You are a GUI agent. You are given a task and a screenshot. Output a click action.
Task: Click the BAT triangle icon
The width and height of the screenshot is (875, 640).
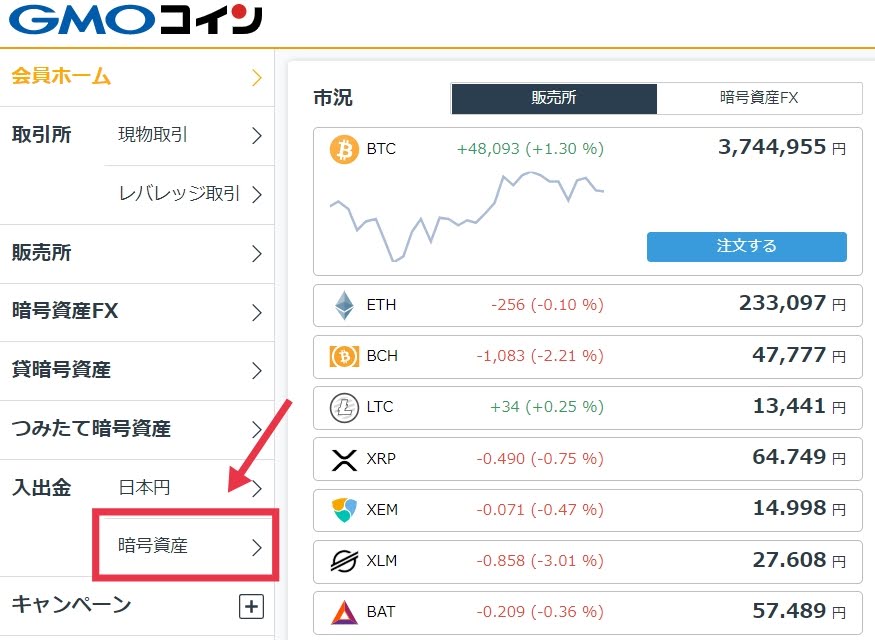point(344,612)
